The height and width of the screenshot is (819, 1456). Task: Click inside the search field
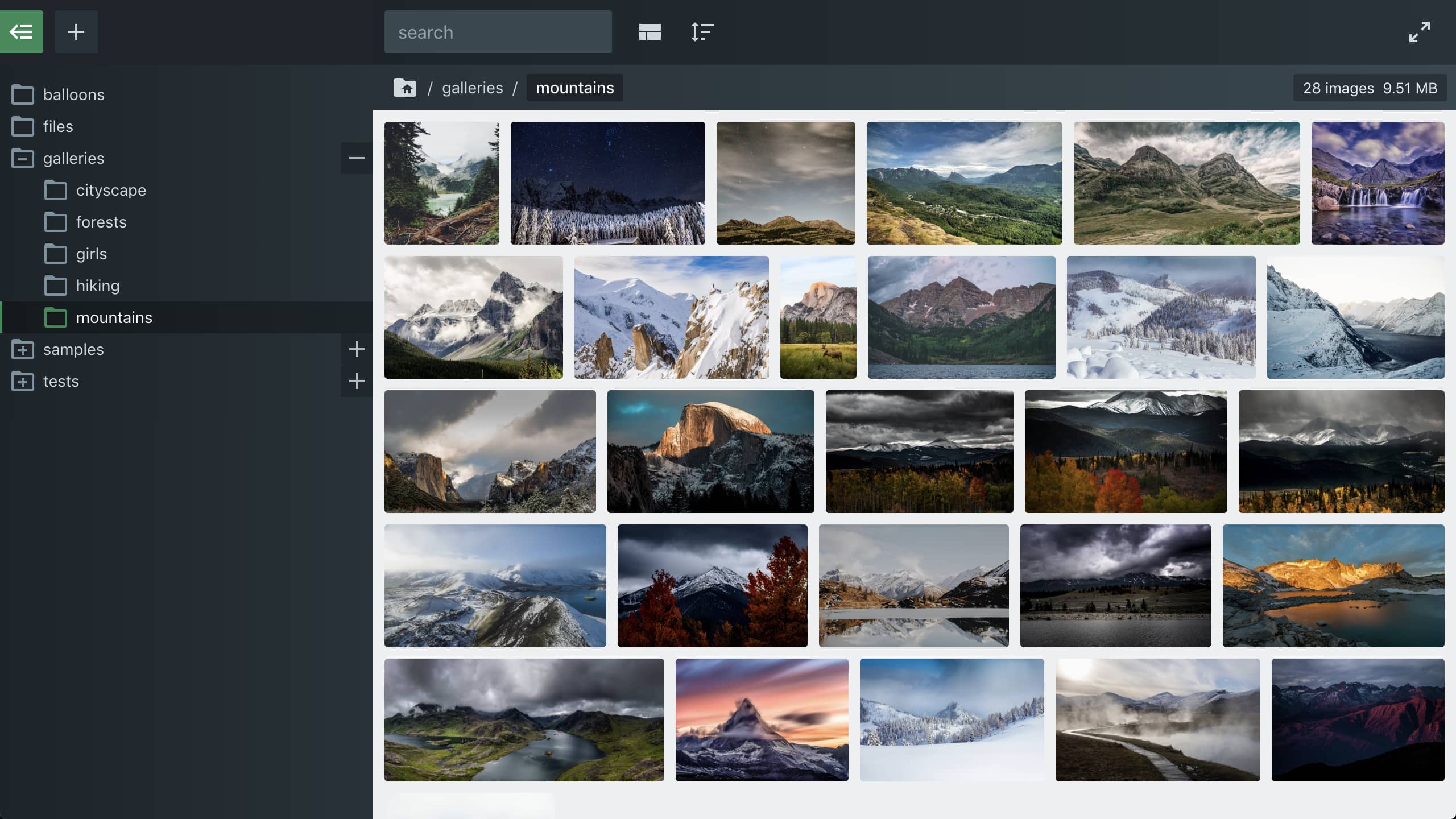(x=498, y=32)
